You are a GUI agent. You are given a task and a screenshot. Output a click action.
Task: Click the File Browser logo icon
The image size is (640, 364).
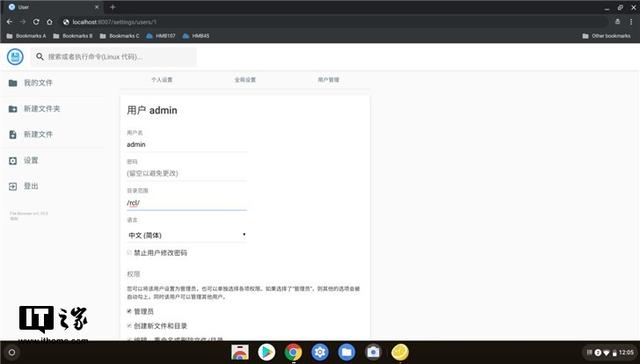[15, 57]
